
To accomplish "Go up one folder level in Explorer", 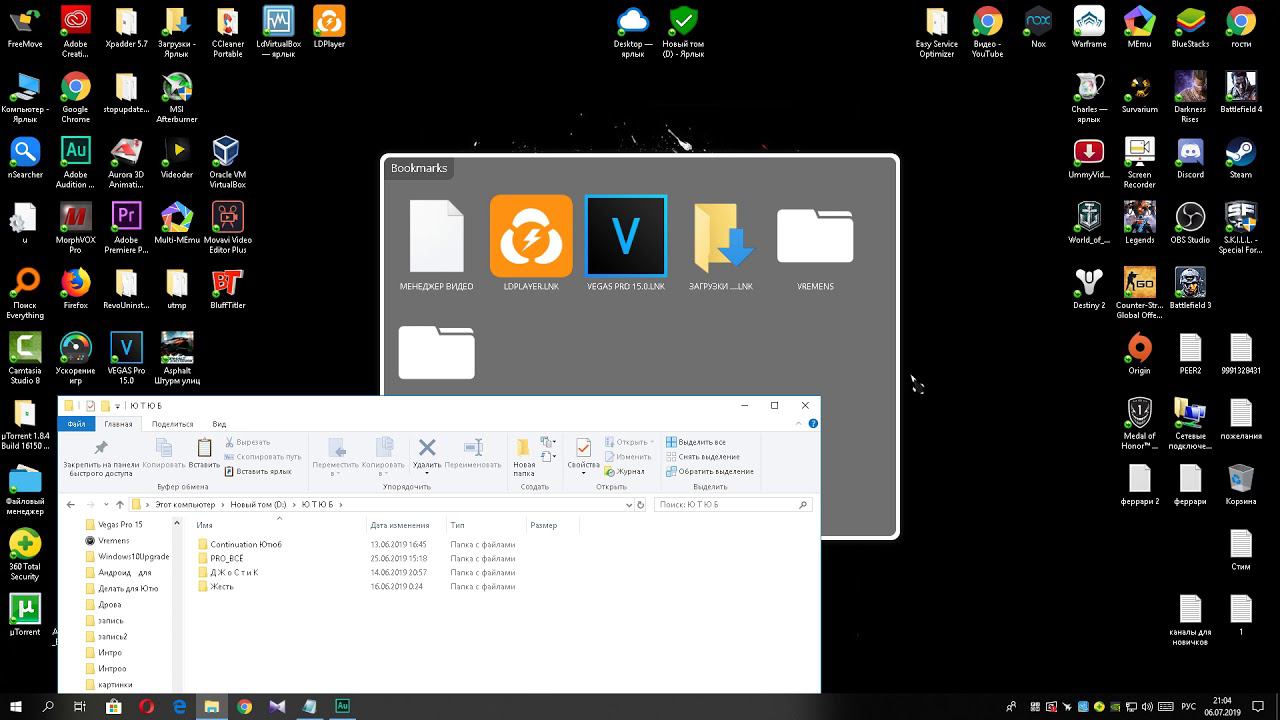I will (120, 505).
